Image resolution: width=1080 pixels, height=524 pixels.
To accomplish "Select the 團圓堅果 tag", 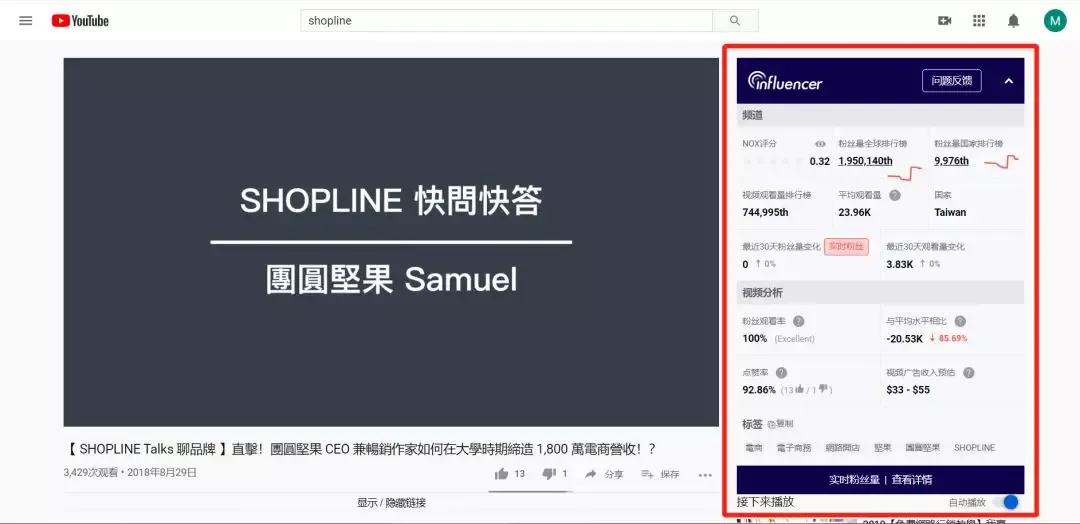I will pyautogui.click(x=922, y=448).
